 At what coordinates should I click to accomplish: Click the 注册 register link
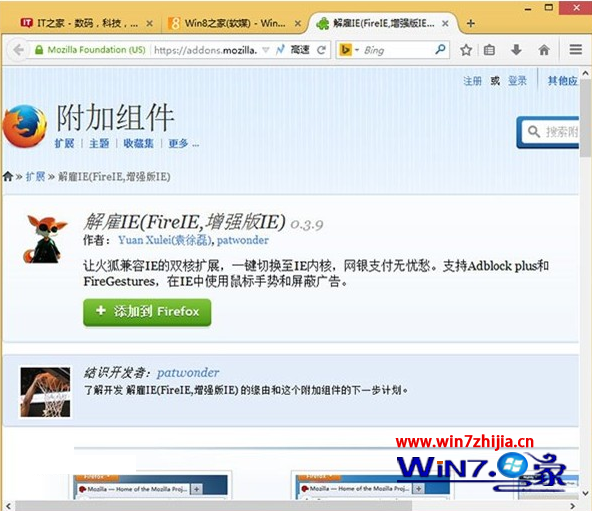(472, 80)
